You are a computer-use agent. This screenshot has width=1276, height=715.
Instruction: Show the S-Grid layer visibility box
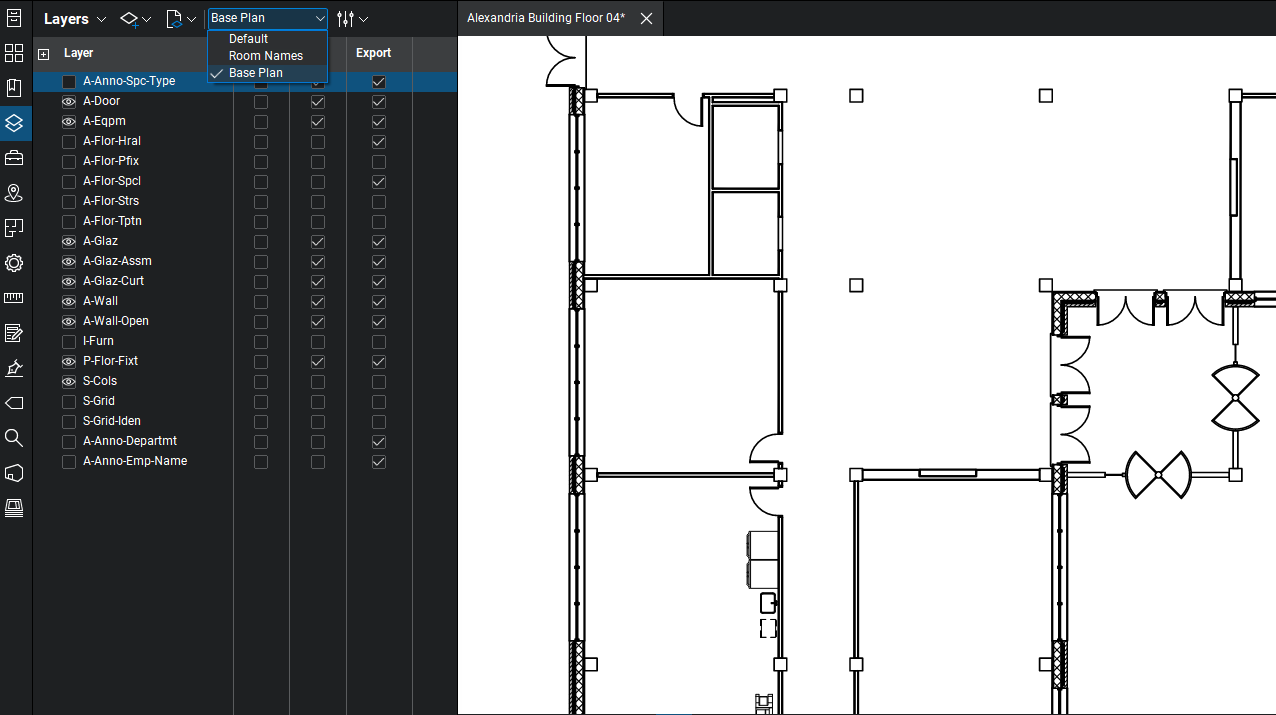coord(69,401)
